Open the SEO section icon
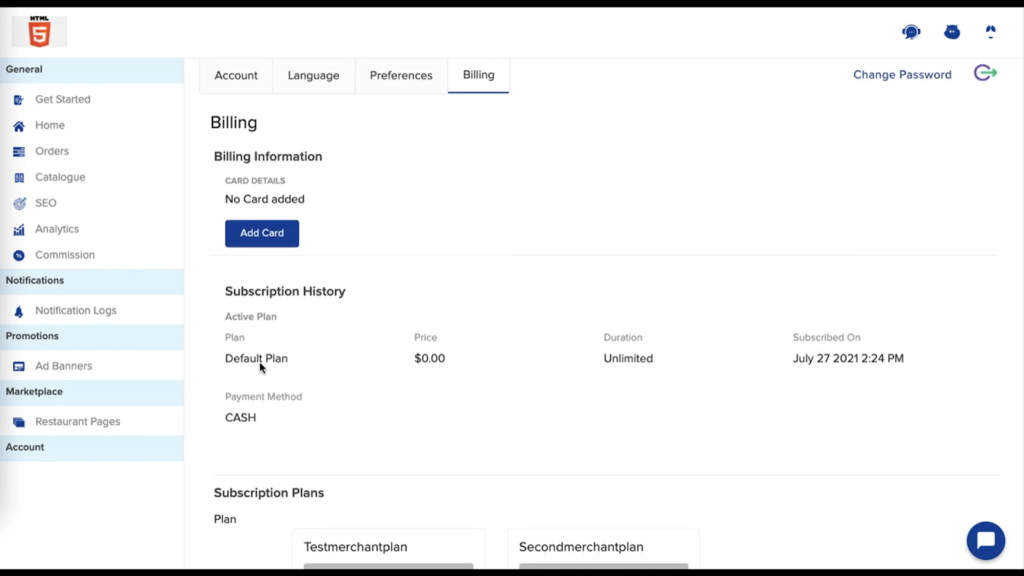 click(x=18, y=203)
